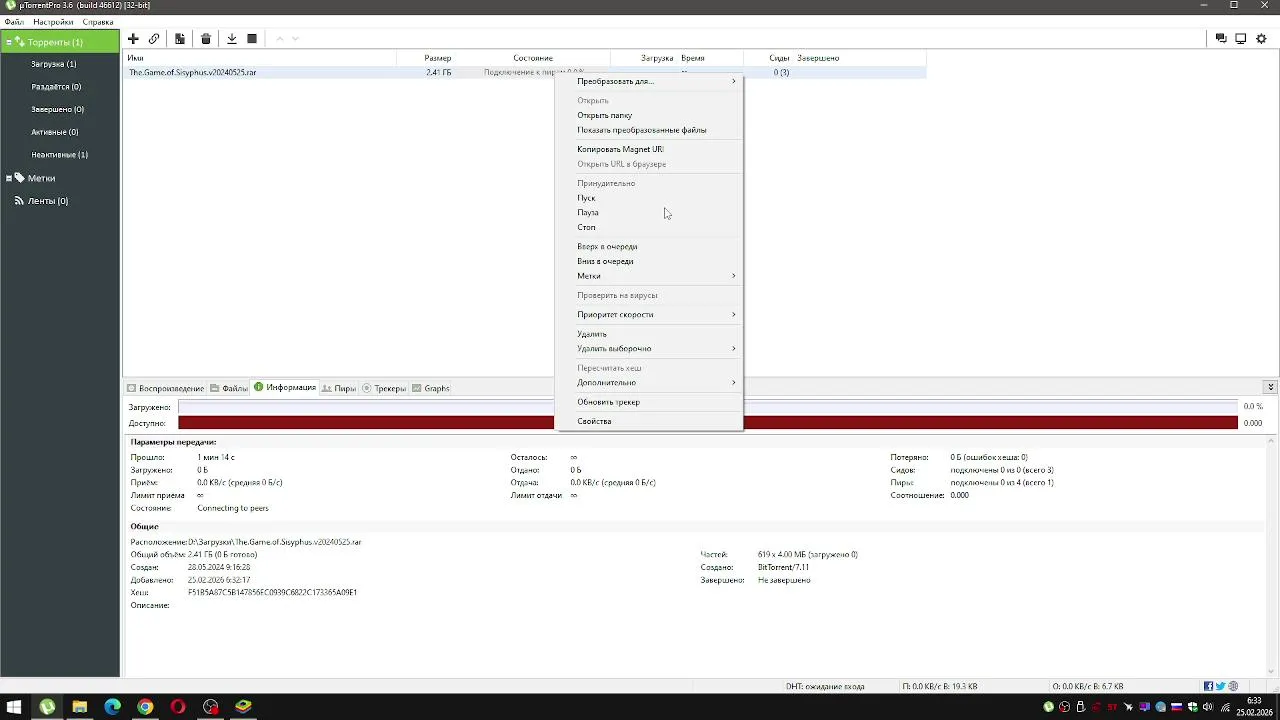Click the Add Torrent plus icon
Viewport: 1280px width, 720px height.
click(132, 39)
